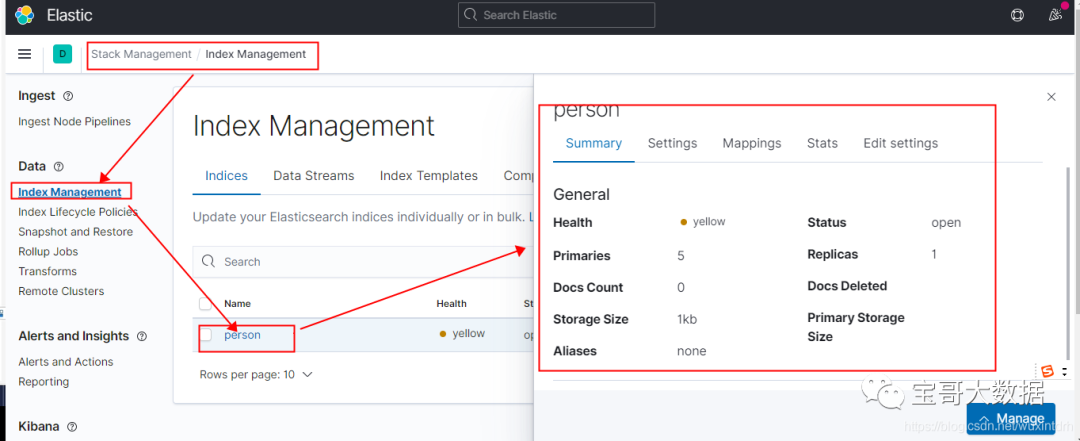
Task: Select the Data Streams tab
Action: (x=313, y=176)
